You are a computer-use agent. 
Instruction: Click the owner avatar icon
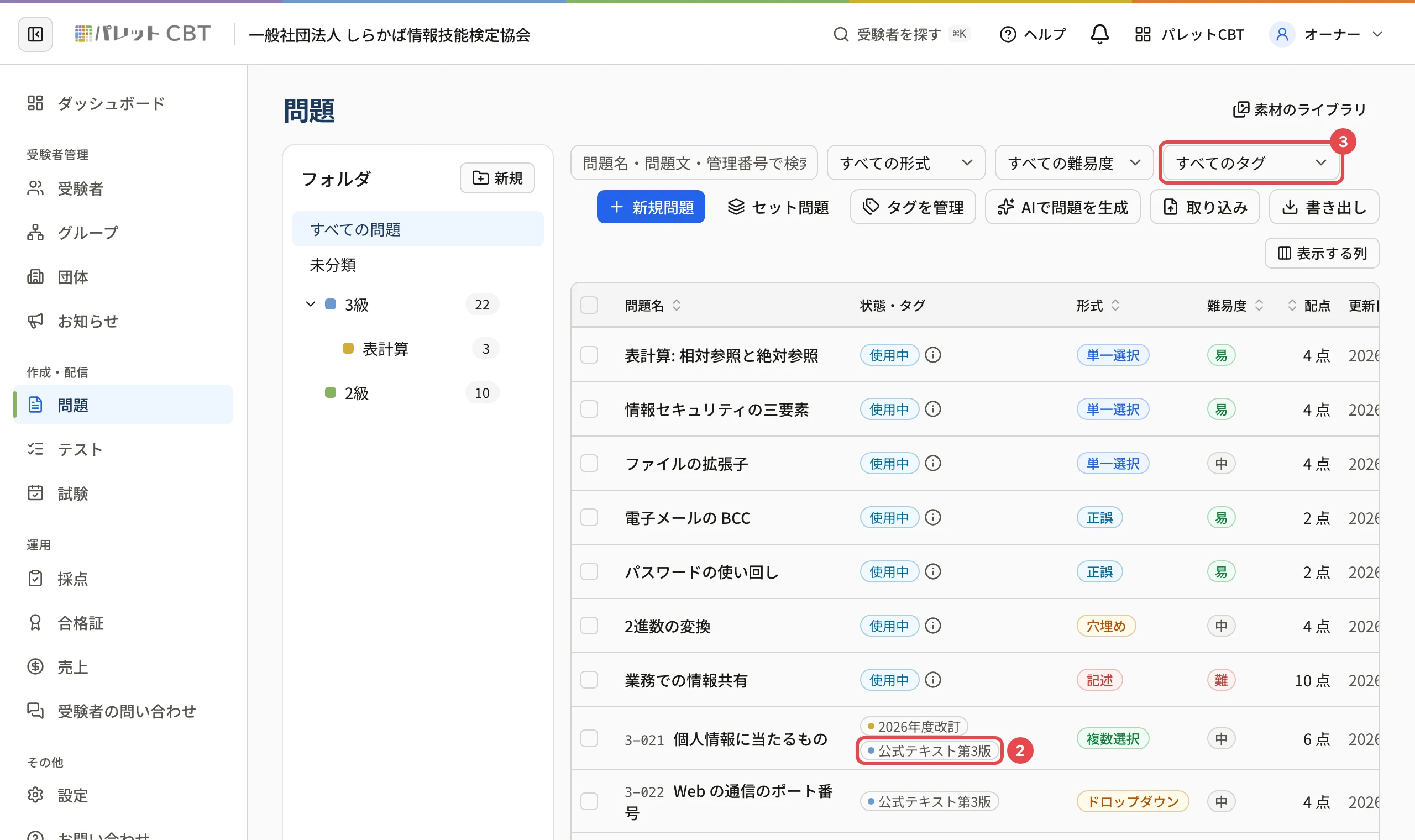1282,34
